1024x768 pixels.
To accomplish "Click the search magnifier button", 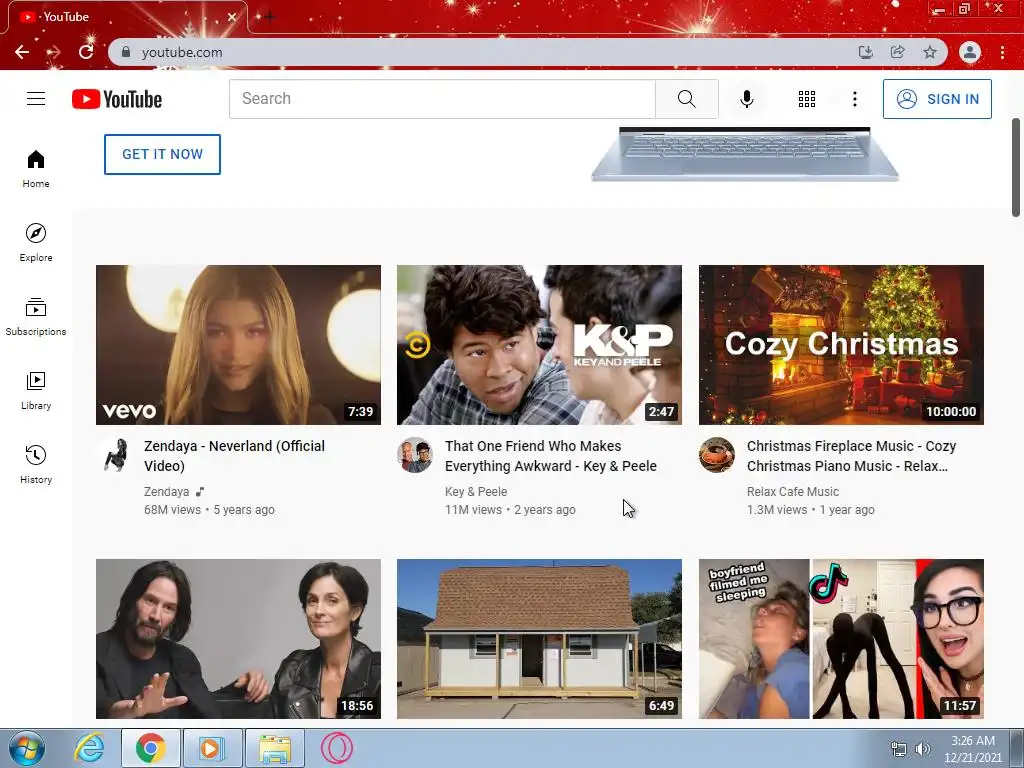I will 686,99.
